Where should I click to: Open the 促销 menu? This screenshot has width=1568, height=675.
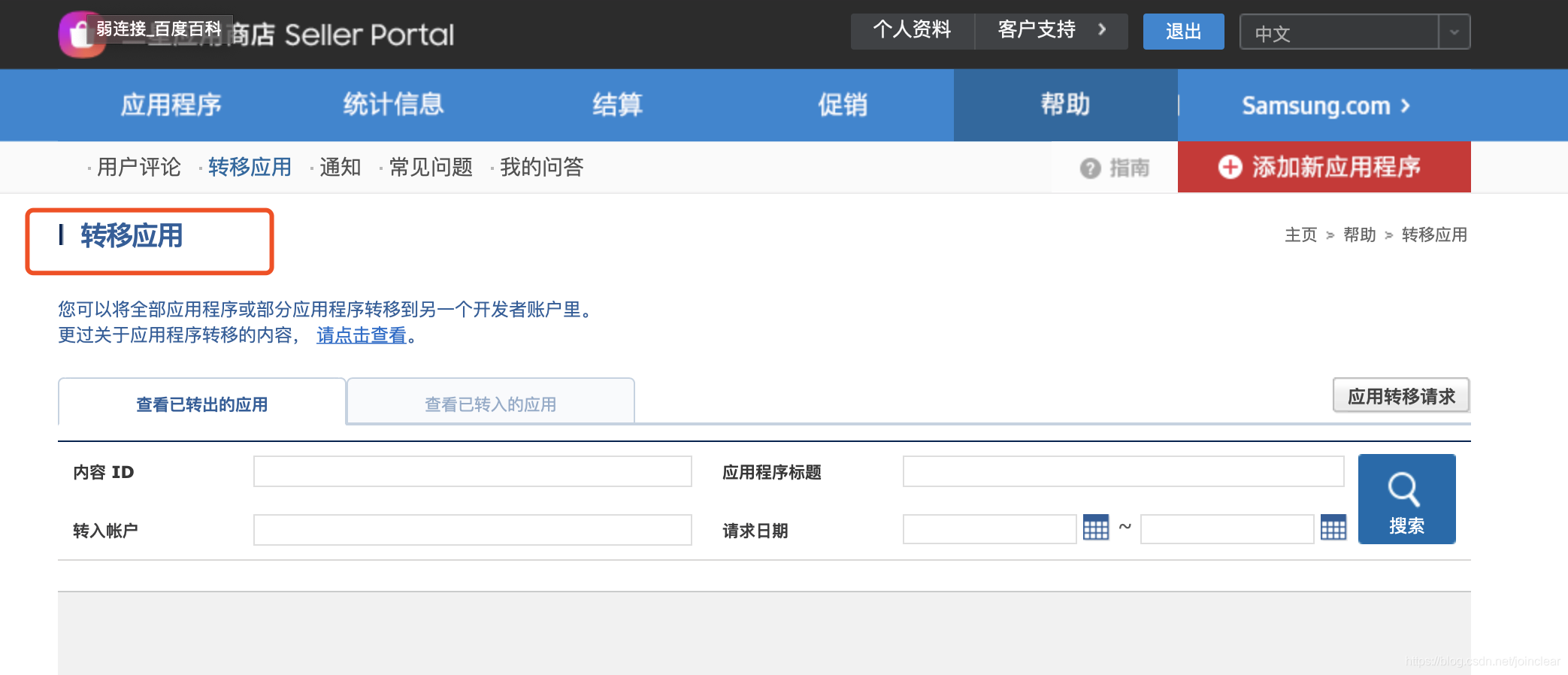pos(842,104)
